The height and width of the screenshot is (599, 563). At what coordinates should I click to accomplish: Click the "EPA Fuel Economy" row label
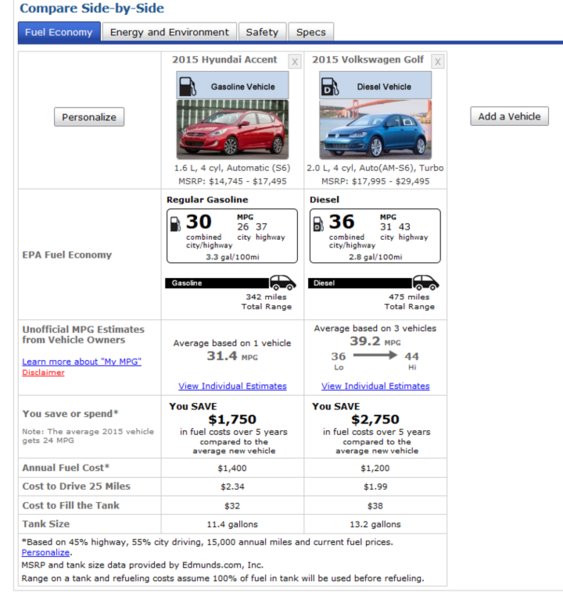pos(67,255)
